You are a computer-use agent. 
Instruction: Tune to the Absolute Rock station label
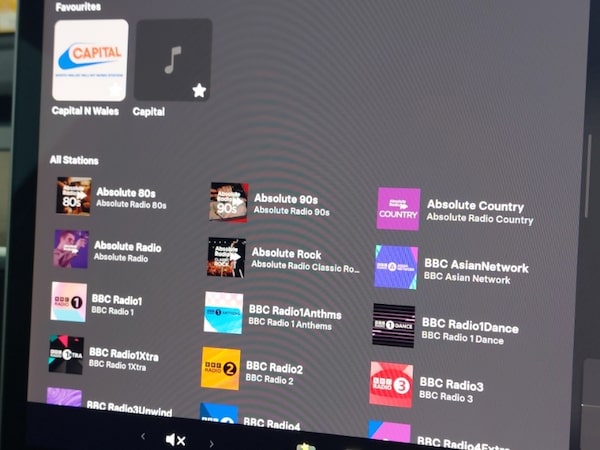pyautogui.click(x=286, y=254)
